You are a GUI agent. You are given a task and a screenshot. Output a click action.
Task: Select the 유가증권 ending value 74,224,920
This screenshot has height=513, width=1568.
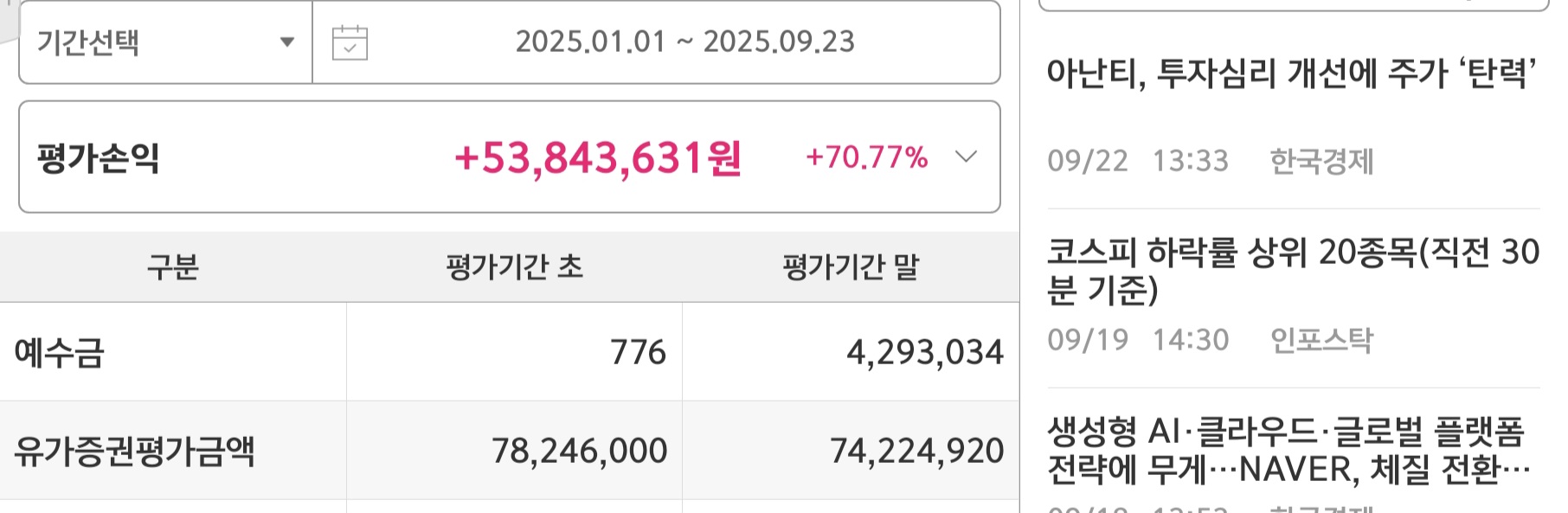point(917,451)
